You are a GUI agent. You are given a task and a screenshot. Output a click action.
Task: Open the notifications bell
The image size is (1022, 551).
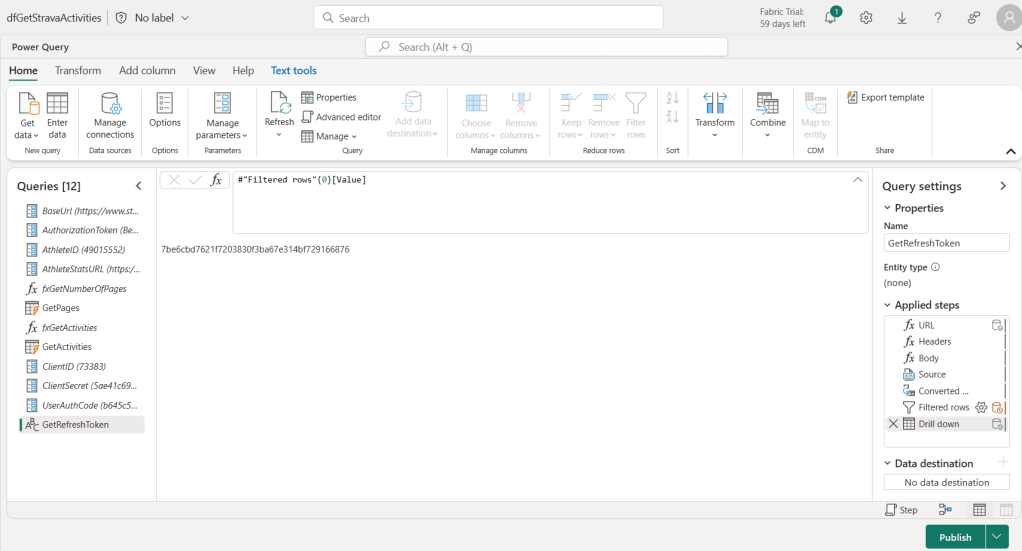(830, 18)
